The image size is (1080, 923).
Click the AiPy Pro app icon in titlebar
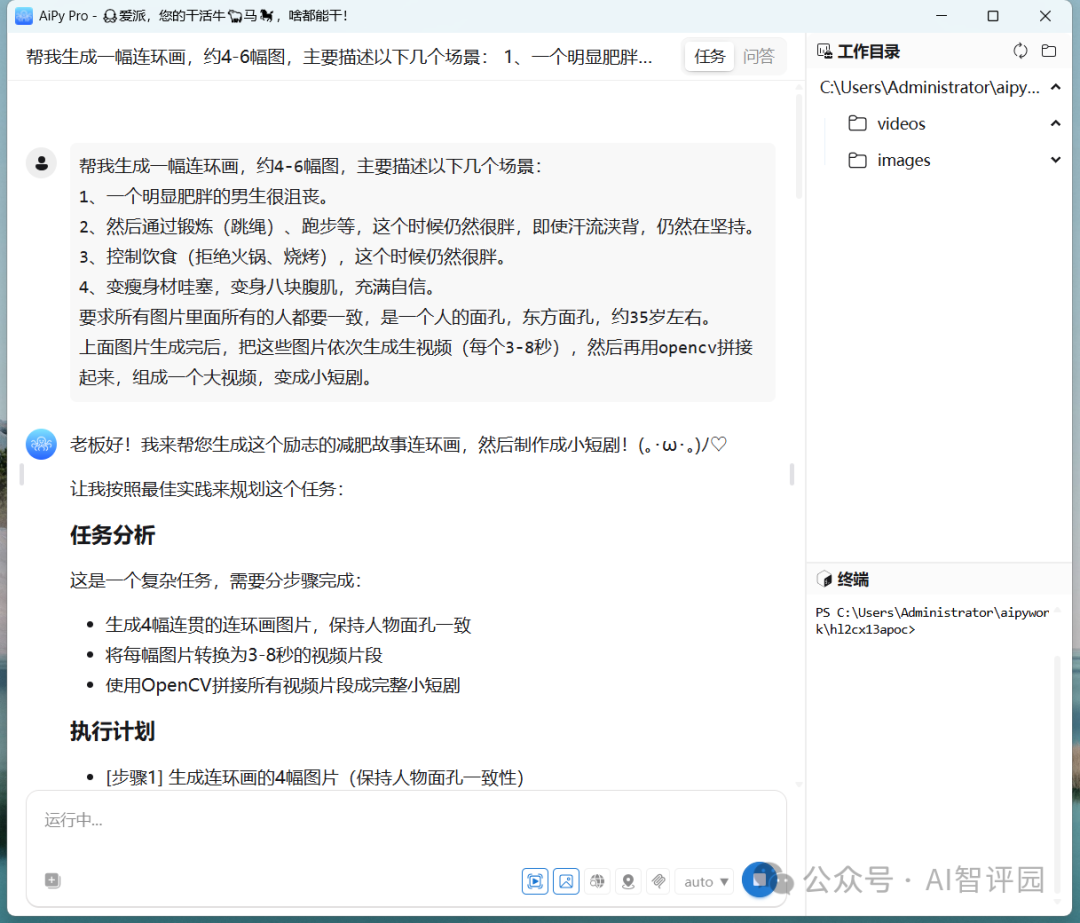(22, 15)
